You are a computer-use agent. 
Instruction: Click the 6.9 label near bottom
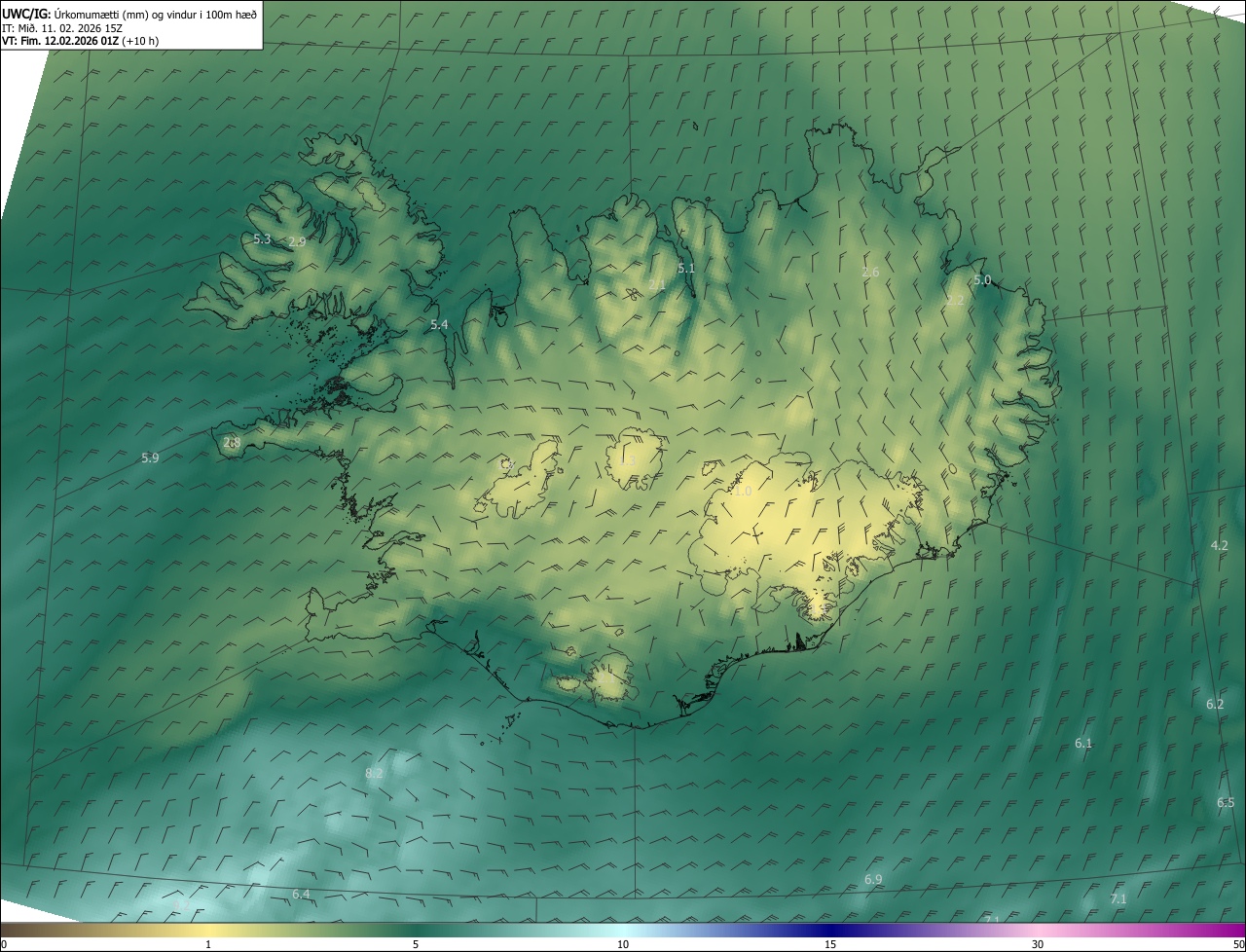(x=873, y=879)
